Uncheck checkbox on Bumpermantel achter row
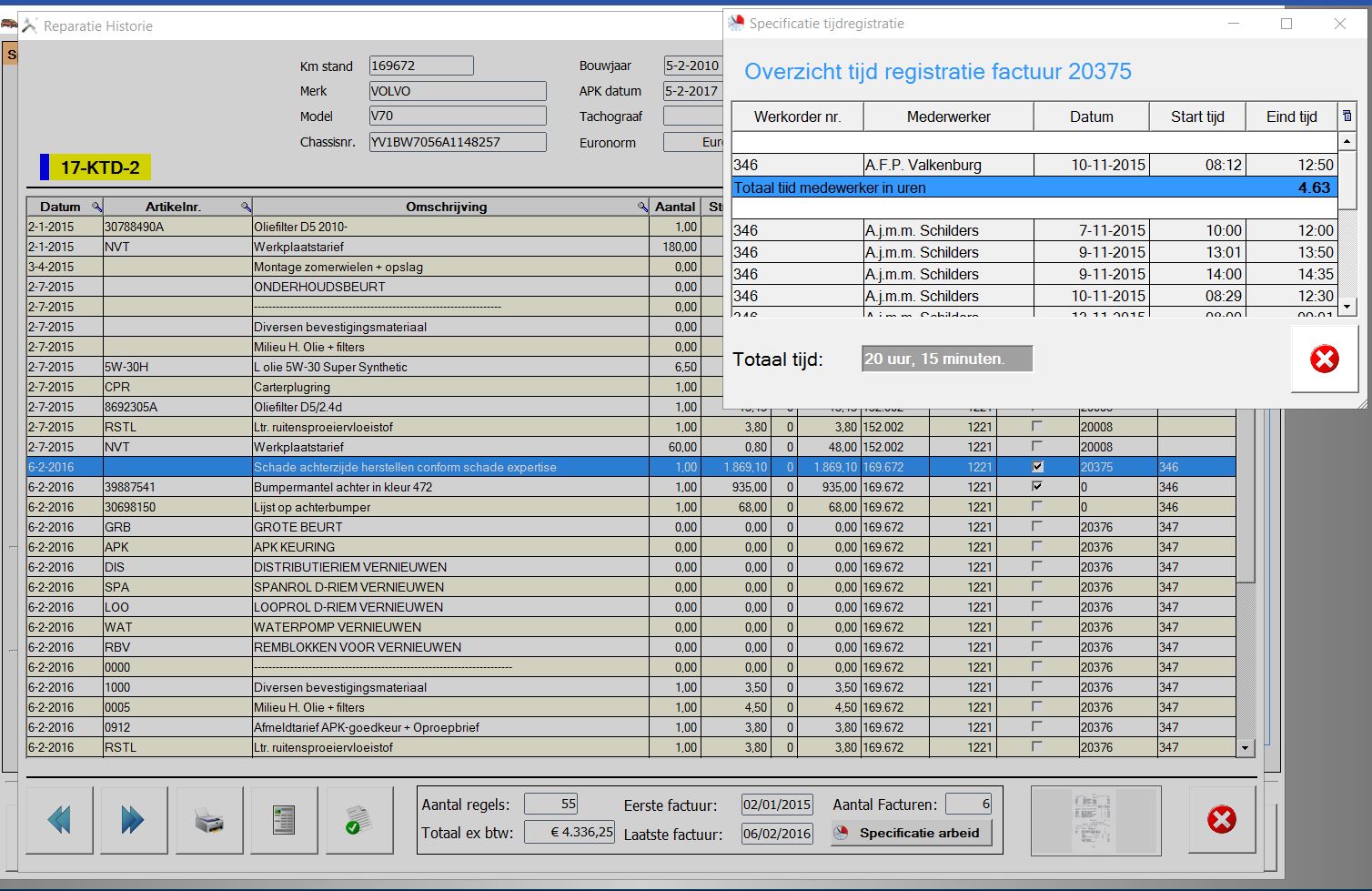This screenshot has height=891, width=1372. pyautogui.click(x=1037, y=487)
